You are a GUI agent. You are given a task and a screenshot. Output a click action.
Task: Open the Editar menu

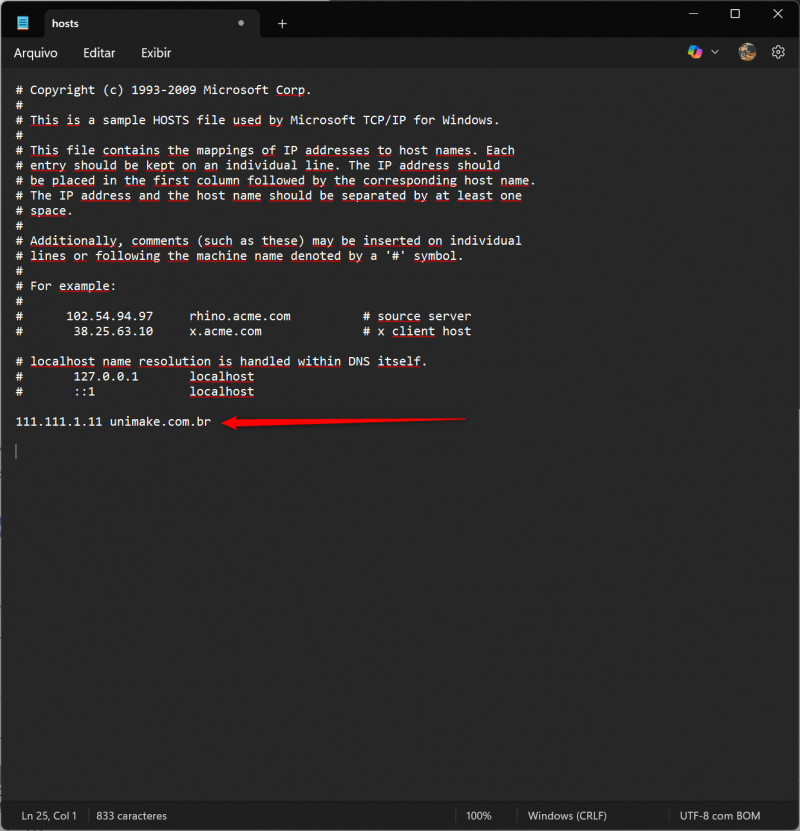[x=98, y=52]
